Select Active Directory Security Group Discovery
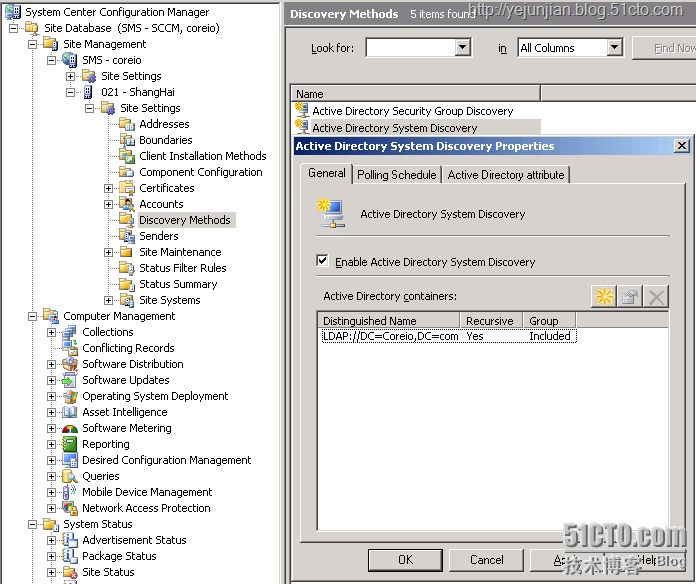This screenshot has width=696, height=584. (412, 111)
